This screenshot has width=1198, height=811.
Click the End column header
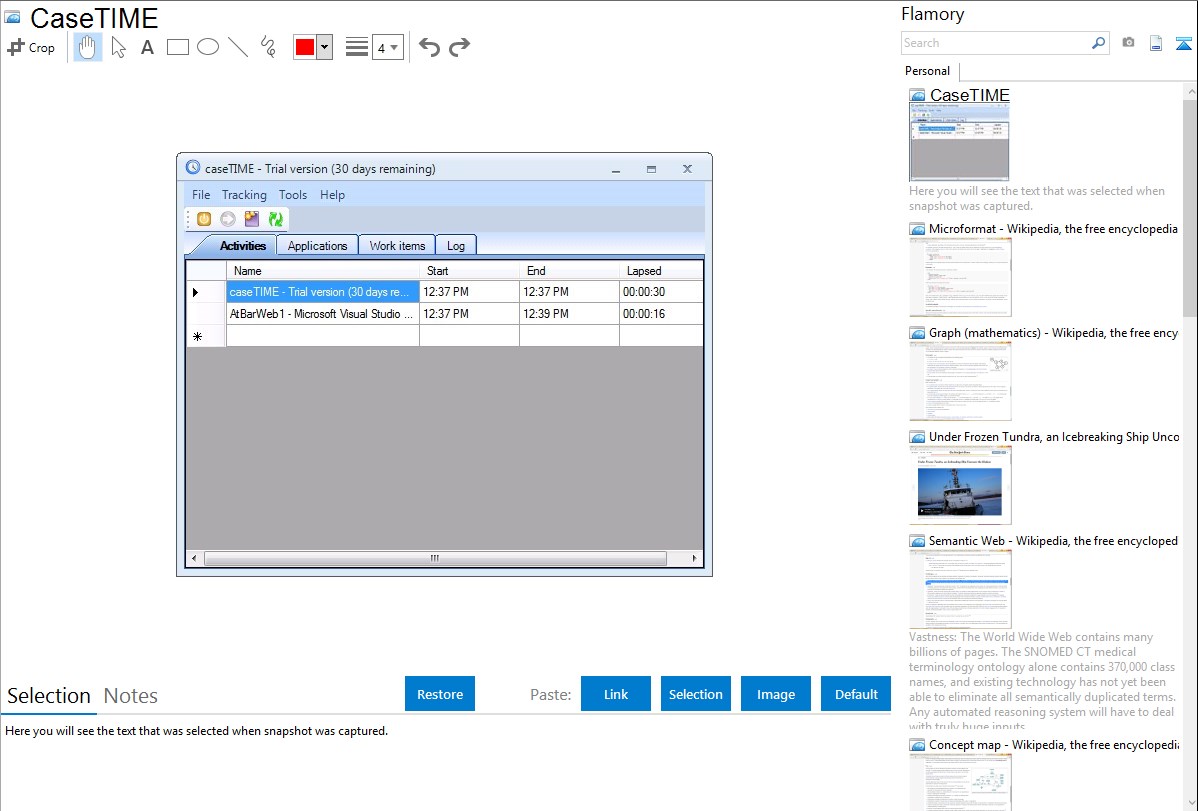coord(569,271)
